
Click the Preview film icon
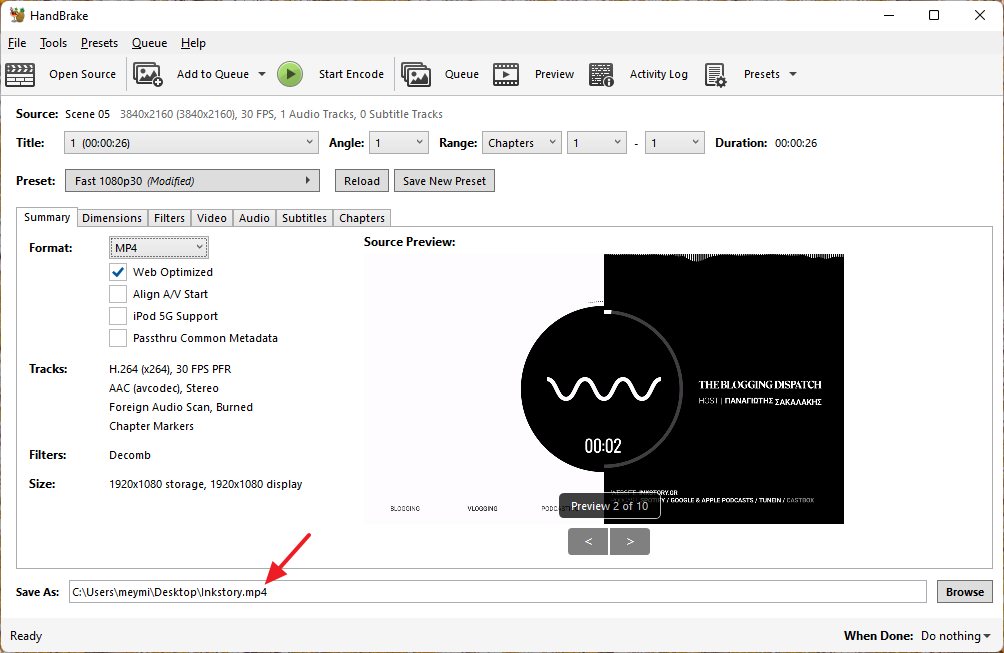point(506,74)
